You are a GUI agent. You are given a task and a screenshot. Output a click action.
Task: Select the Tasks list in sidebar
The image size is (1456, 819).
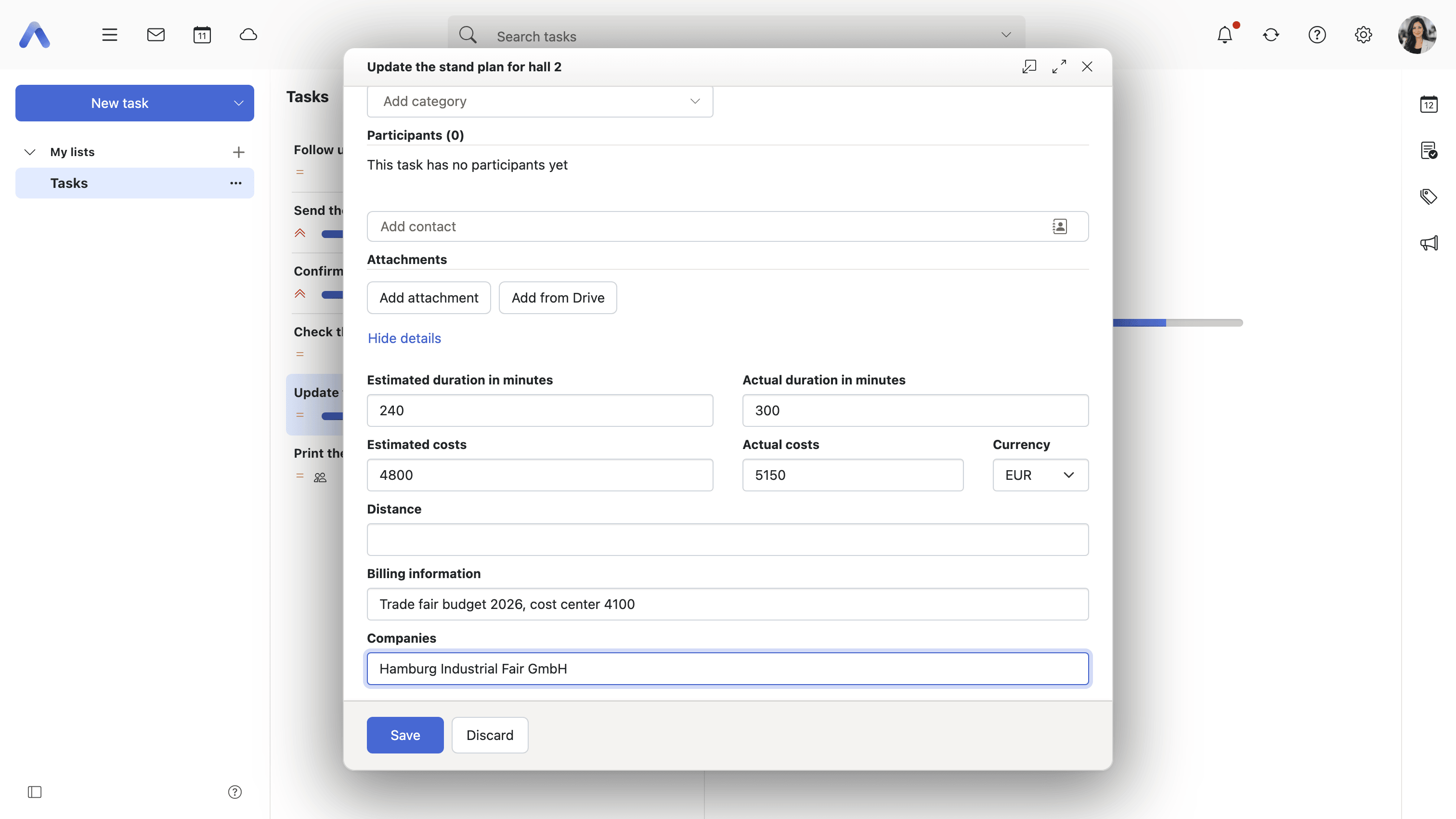(x=134, y=183)
